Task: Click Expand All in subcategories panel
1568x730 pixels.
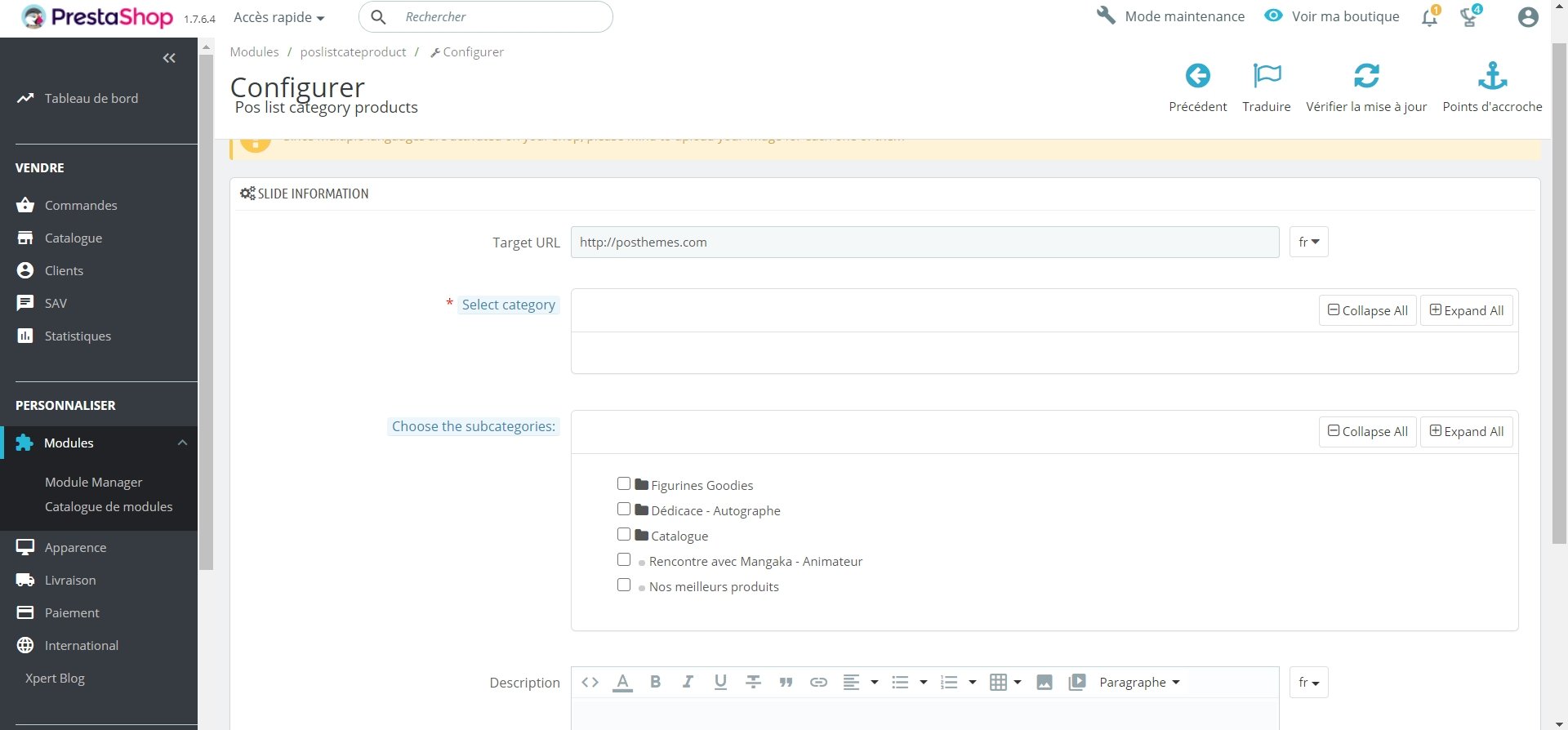Action: [1467, 431]
